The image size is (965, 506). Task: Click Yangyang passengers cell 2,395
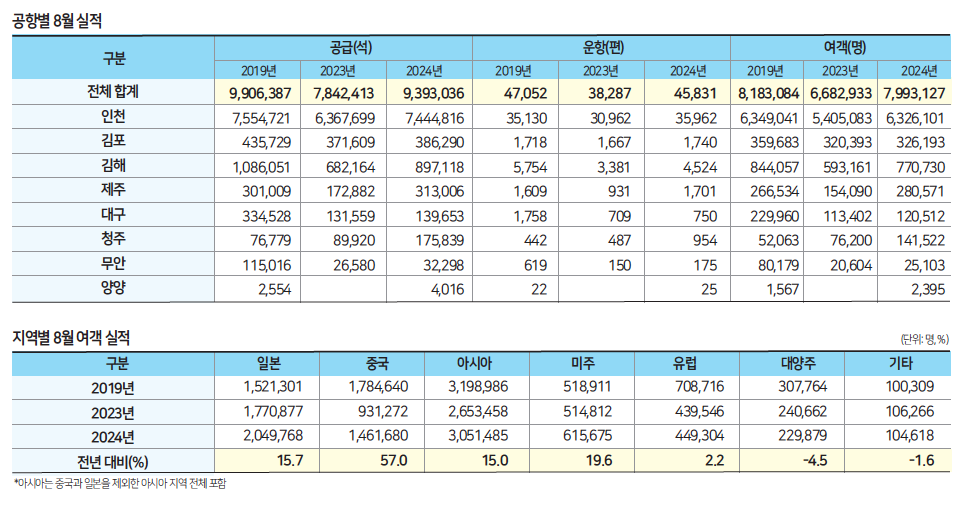[x=927, y=290]
